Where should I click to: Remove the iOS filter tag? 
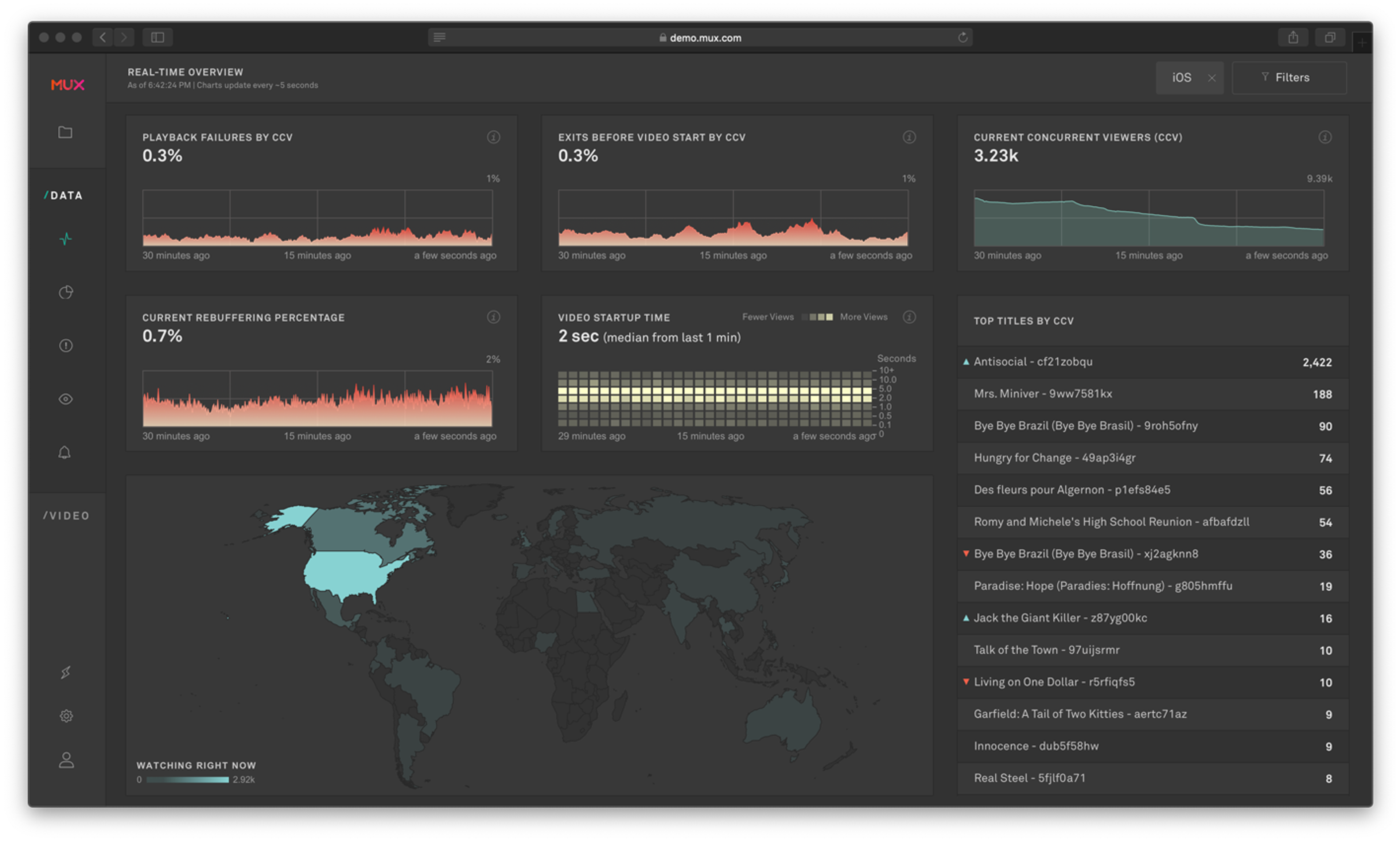[x=1211, y=78]
